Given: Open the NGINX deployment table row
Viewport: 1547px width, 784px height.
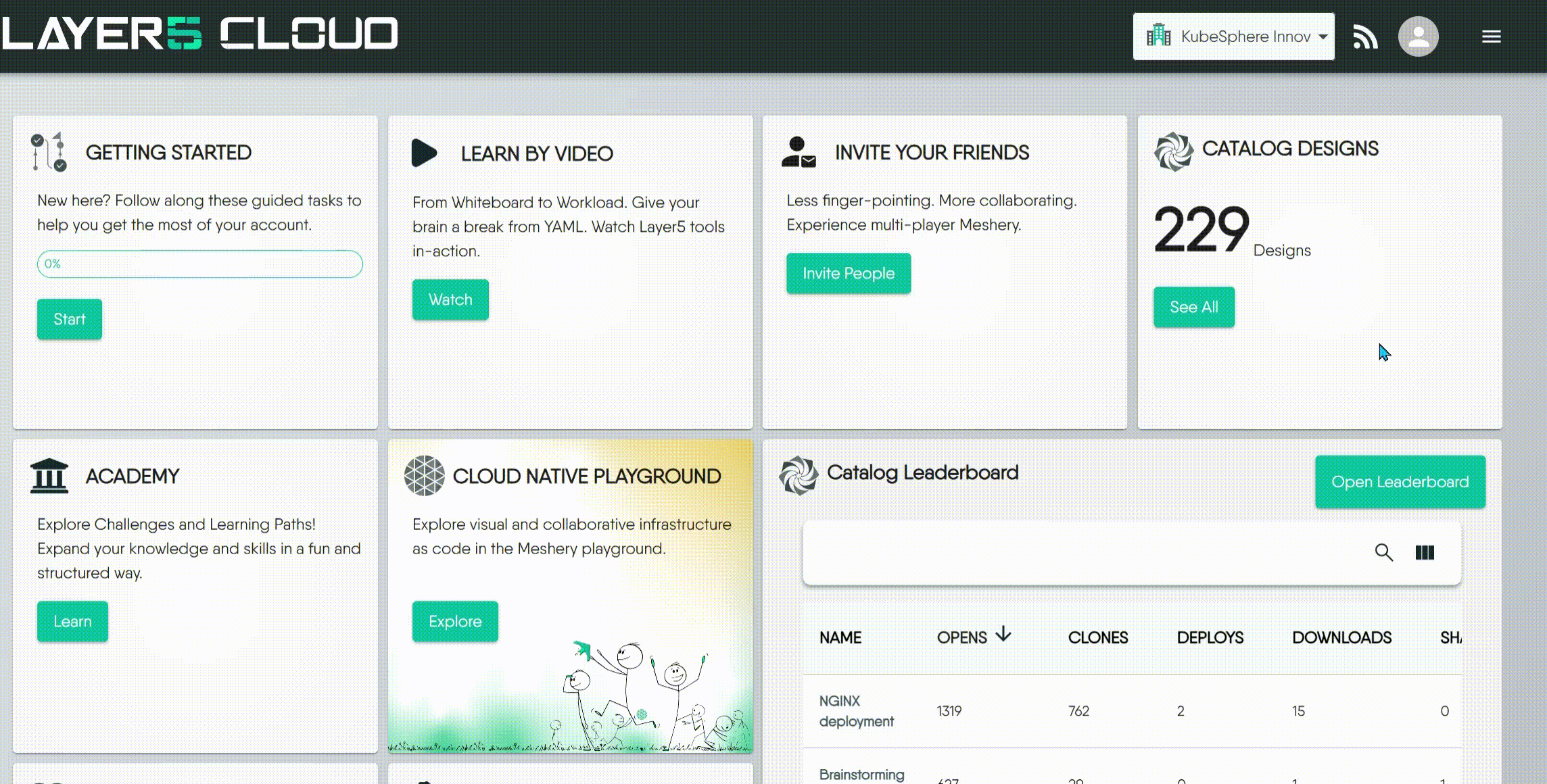Looking at the screenshot, I should [856, 711].
